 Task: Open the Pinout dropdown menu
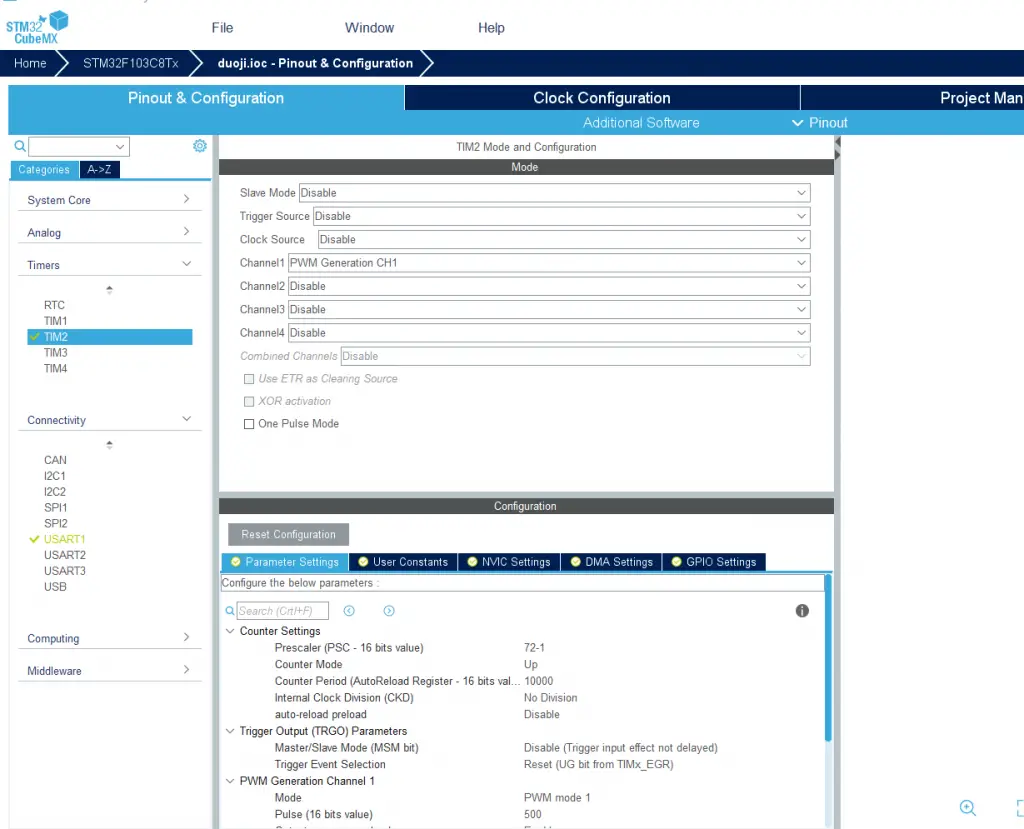[x=820, y=123]
